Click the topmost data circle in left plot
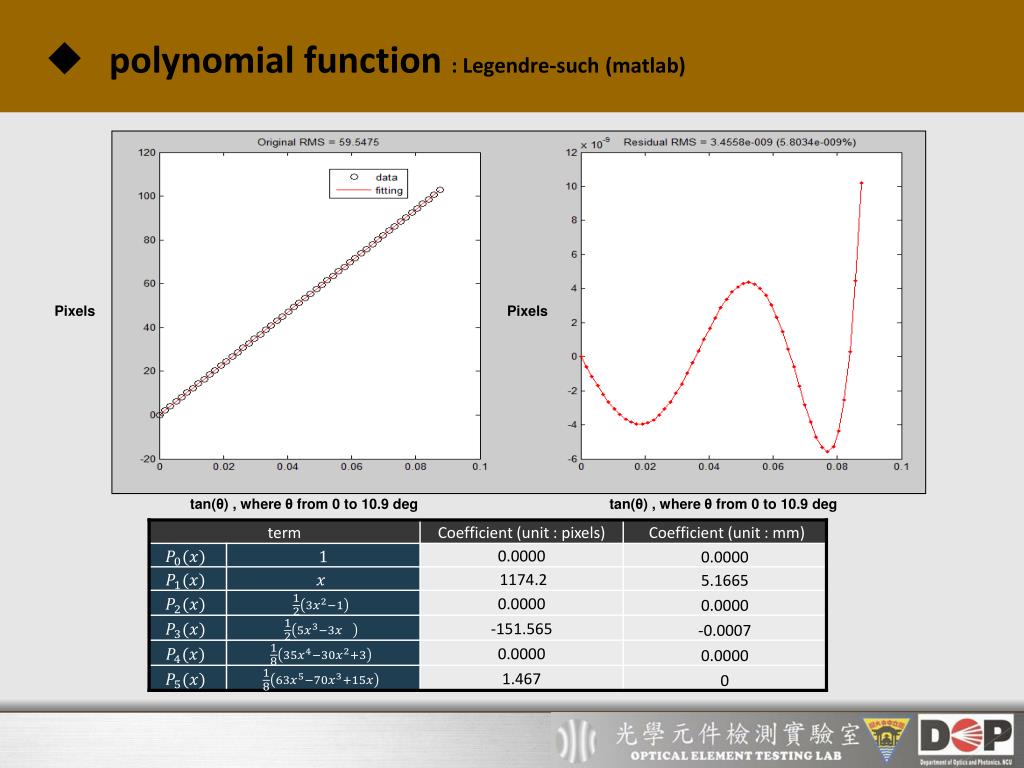The image size is (1024, 768). pos(440,190)
